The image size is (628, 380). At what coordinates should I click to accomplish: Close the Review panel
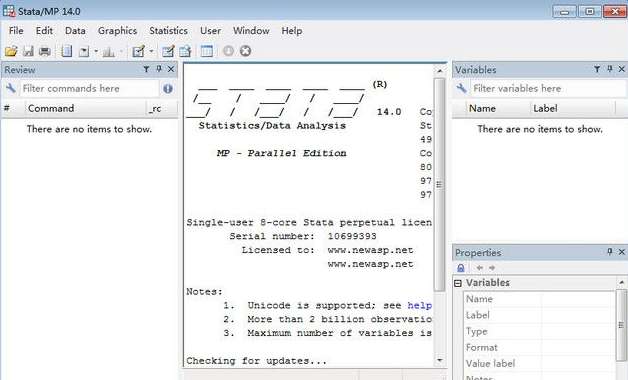[x=171, y=69]
